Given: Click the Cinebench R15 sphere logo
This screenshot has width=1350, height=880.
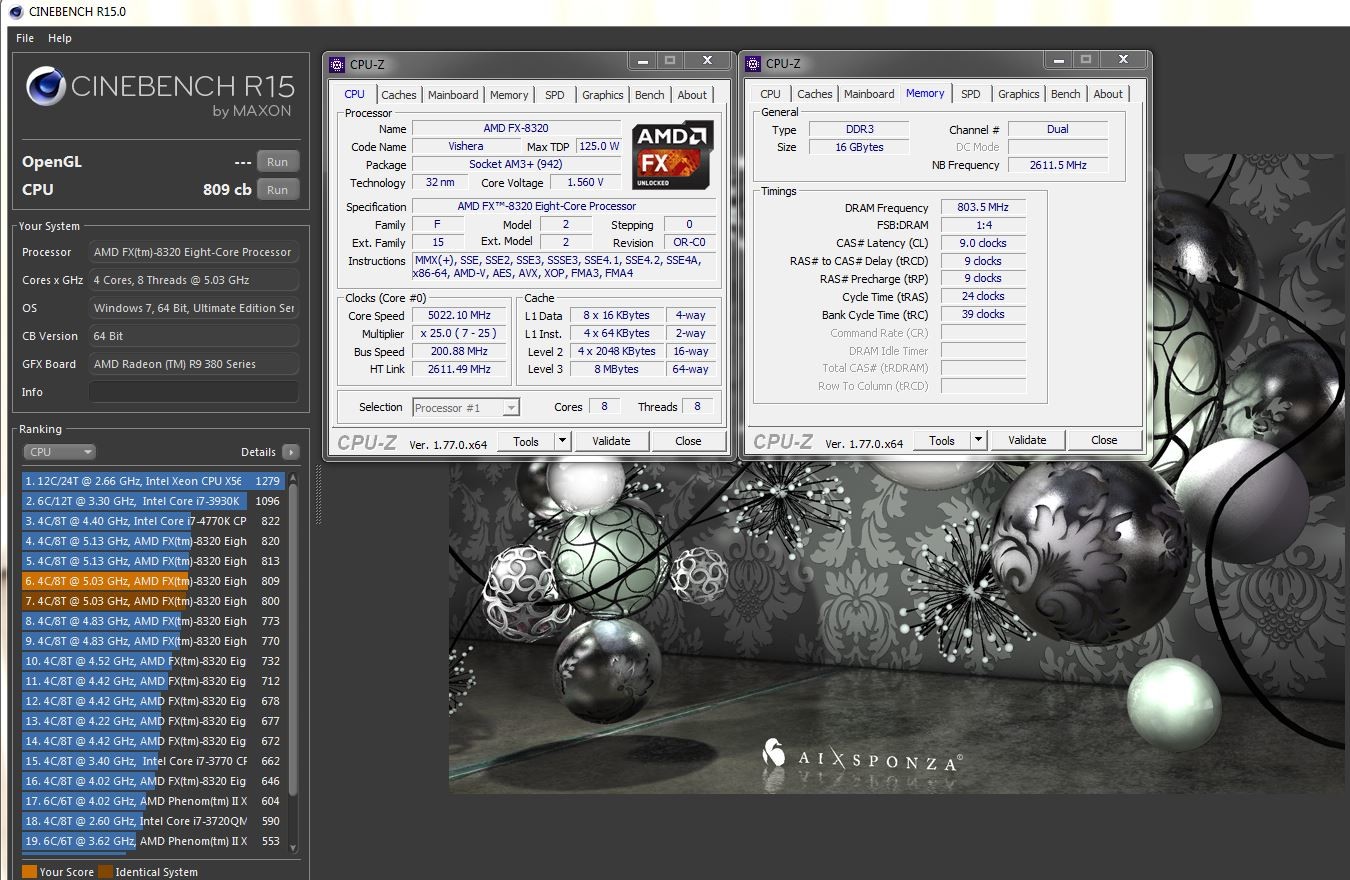Looking at the screenshot, I should [x=46, y=86].
